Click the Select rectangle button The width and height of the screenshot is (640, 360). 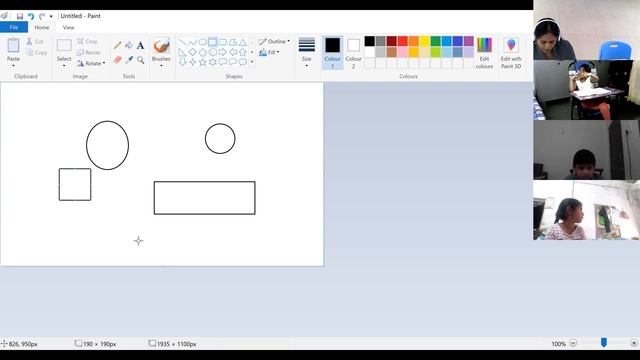(64, 49)
